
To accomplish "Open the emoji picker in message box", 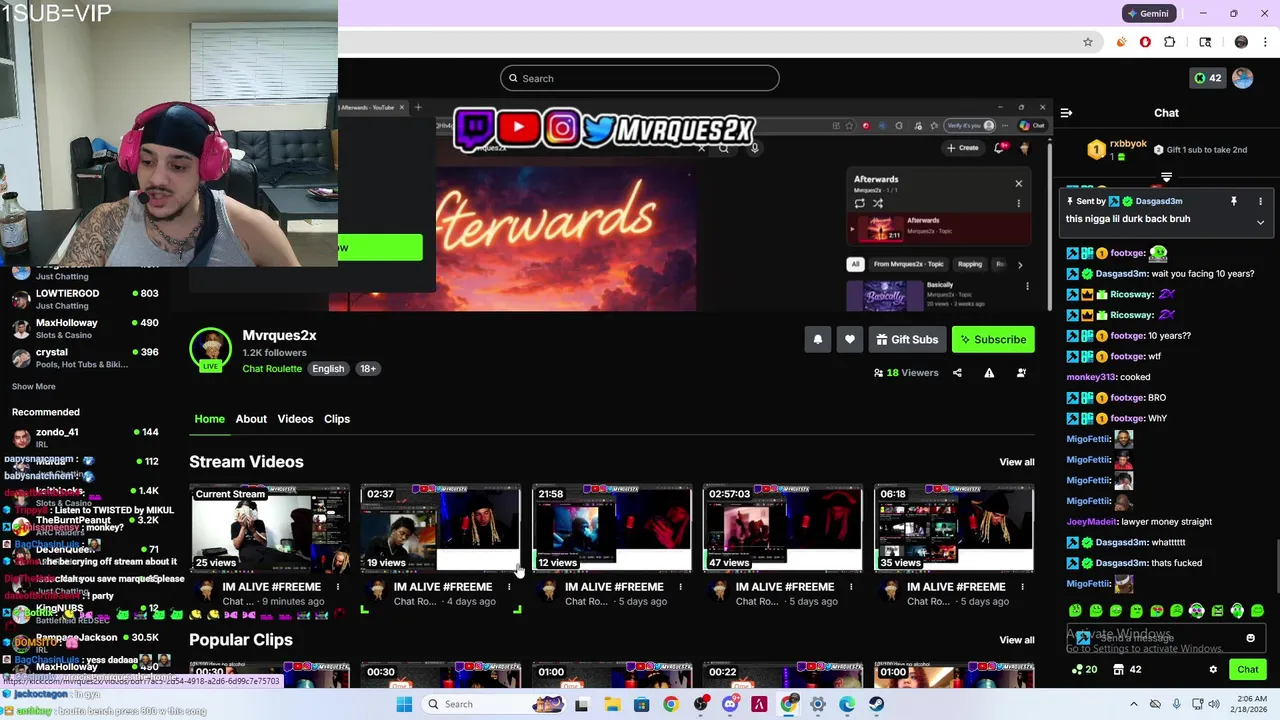I will 1250,638.
